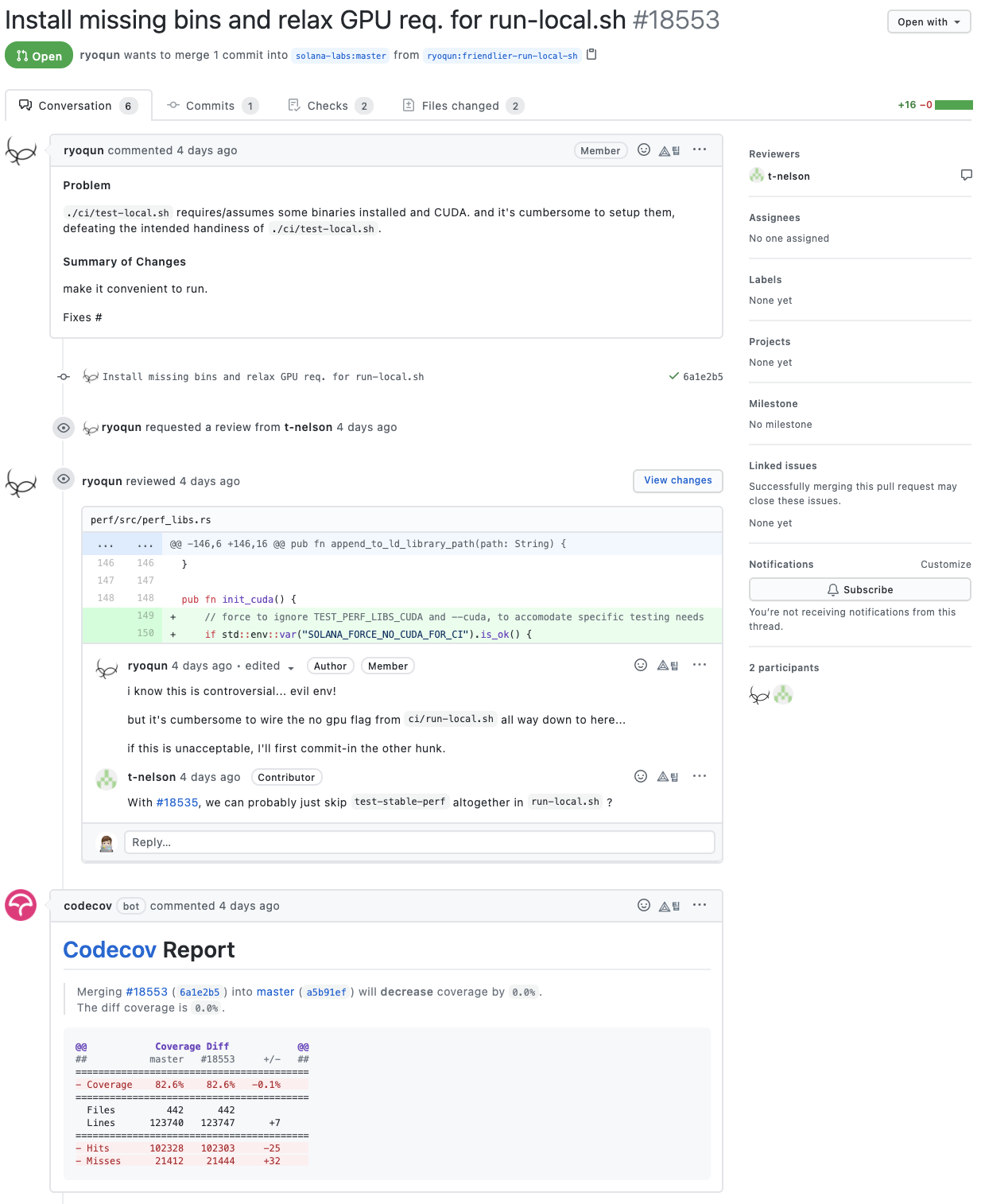Open 6a1e2b5 link in Codecov report
This screenshot has width=981, height=1204.
[x=200, y=992]
